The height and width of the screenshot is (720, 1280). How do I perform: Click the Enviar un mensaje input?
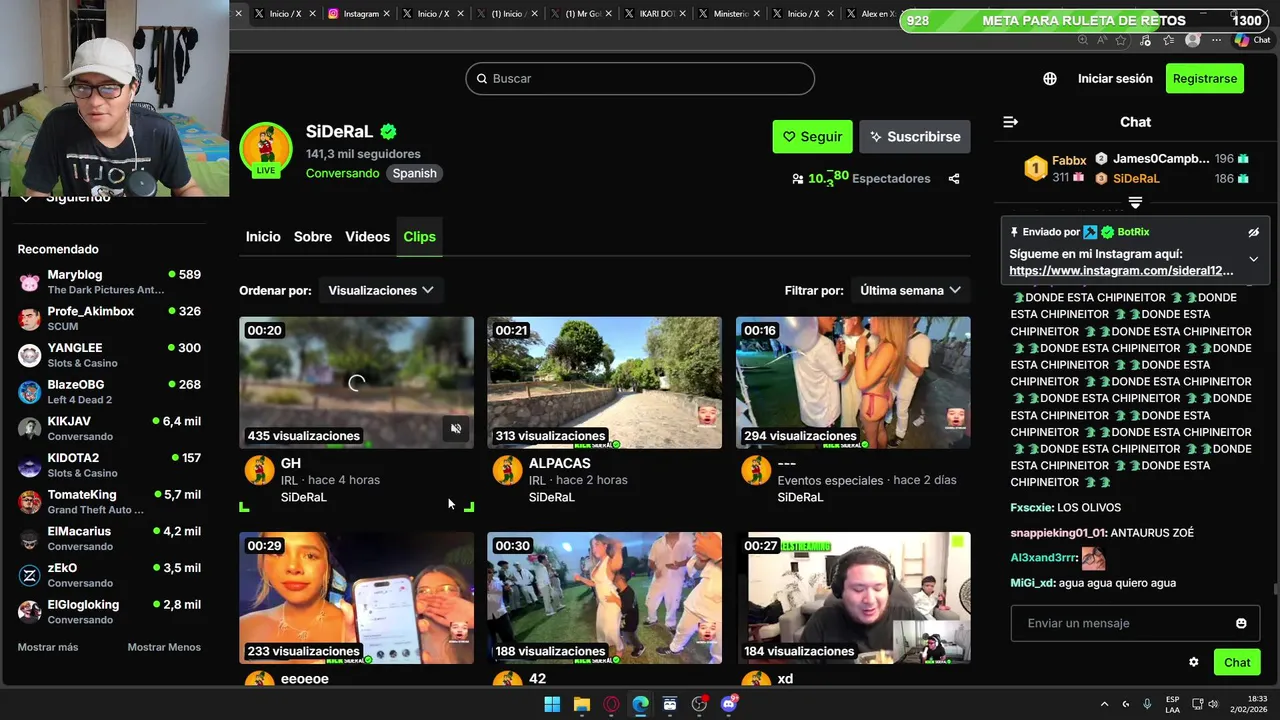[1135, 623]
